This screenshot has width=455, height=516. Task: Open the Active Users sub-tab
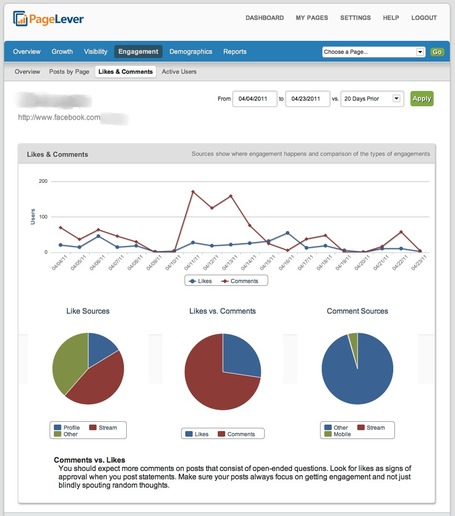tap(179, 72)
